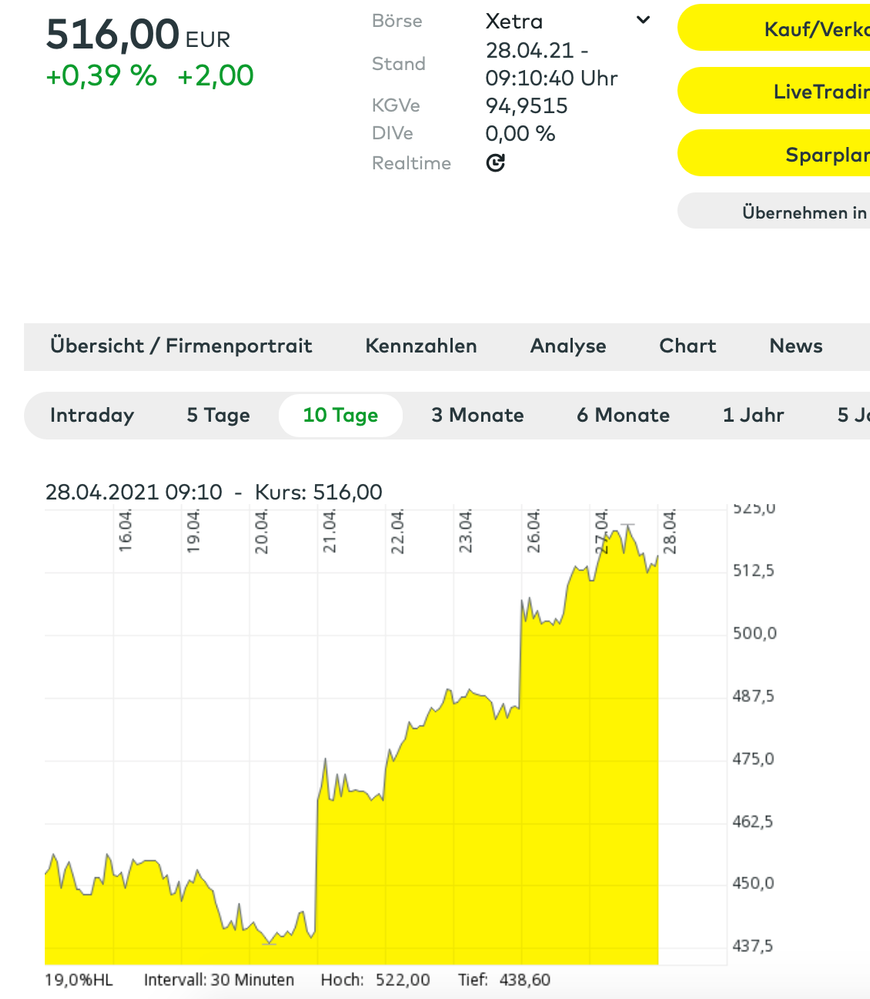Click the chart high marker near 27.04.

coord(627,525)
